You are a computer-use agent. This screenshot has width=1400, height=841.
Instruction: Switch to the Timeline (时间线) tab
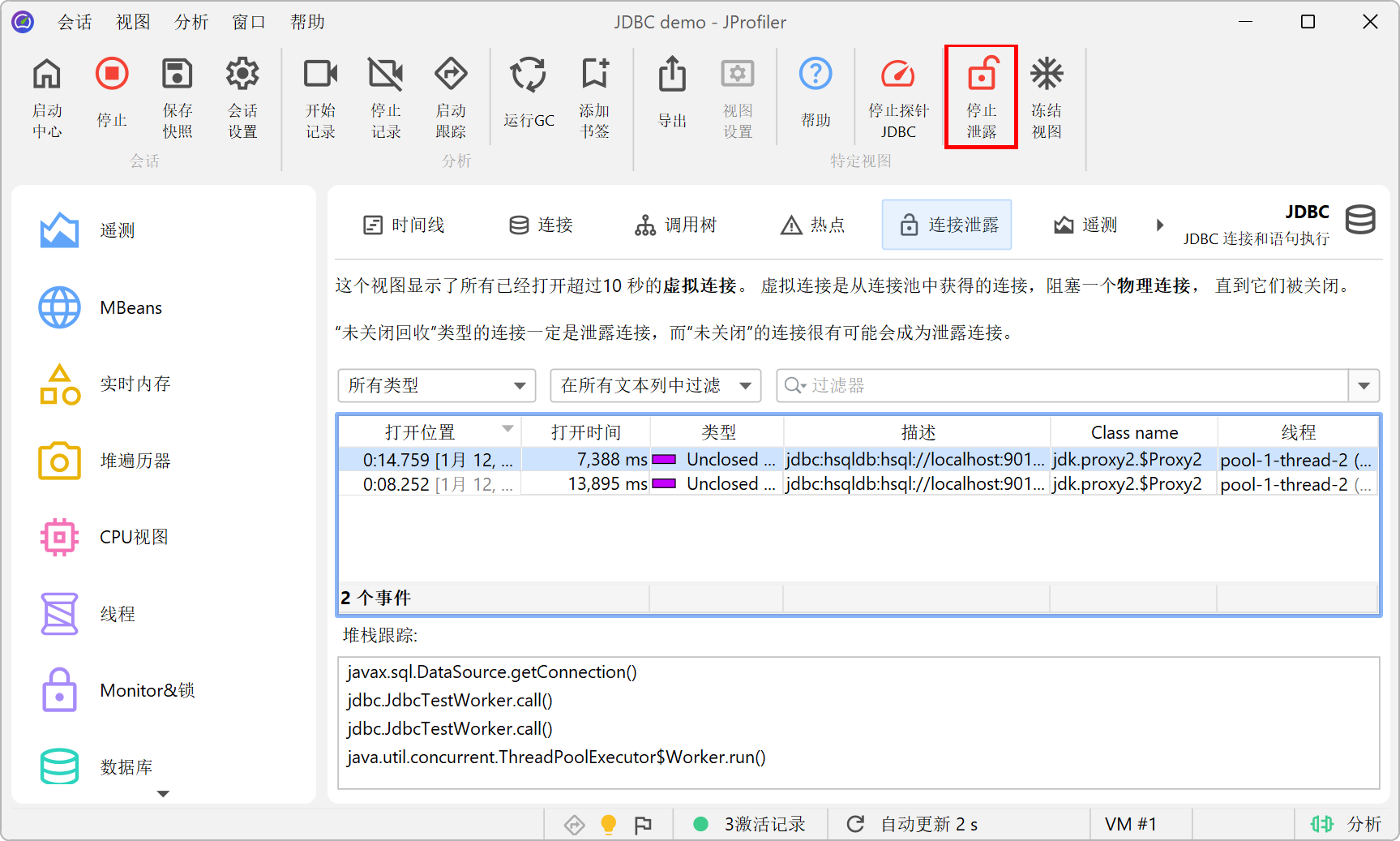click(404, 225)
